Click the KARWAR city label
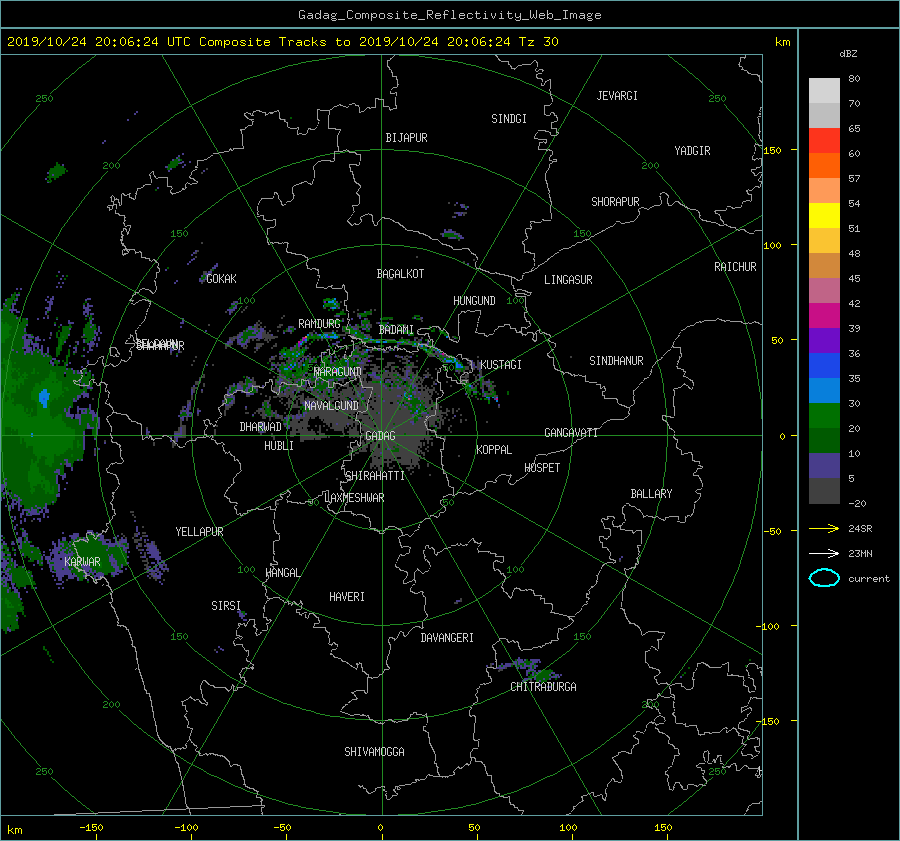Image resolution: width=900 pixels, height=841 pixels. click(x=82, y=562)
